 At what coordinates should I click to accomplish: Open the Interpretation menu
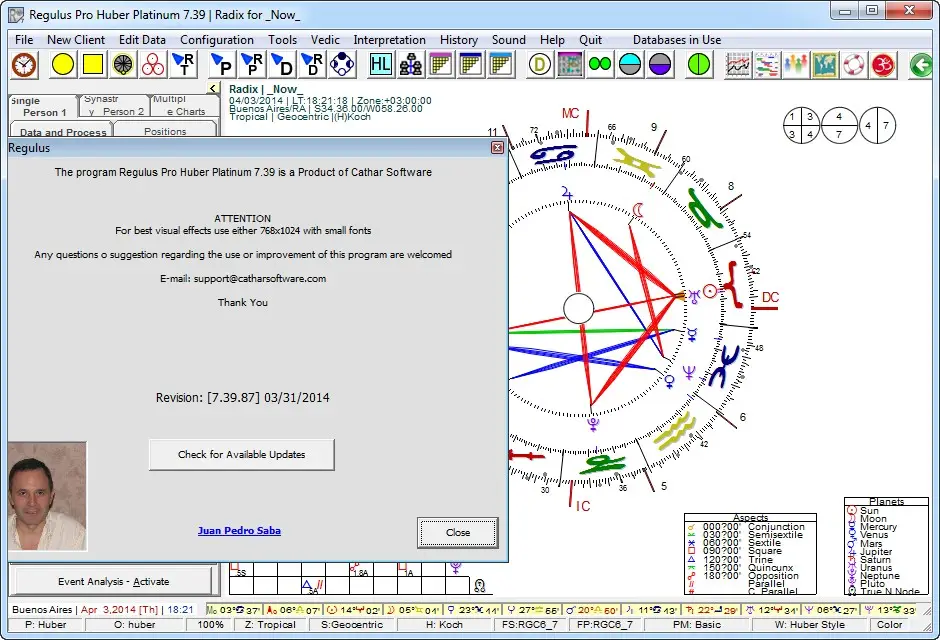pos(390,40)
